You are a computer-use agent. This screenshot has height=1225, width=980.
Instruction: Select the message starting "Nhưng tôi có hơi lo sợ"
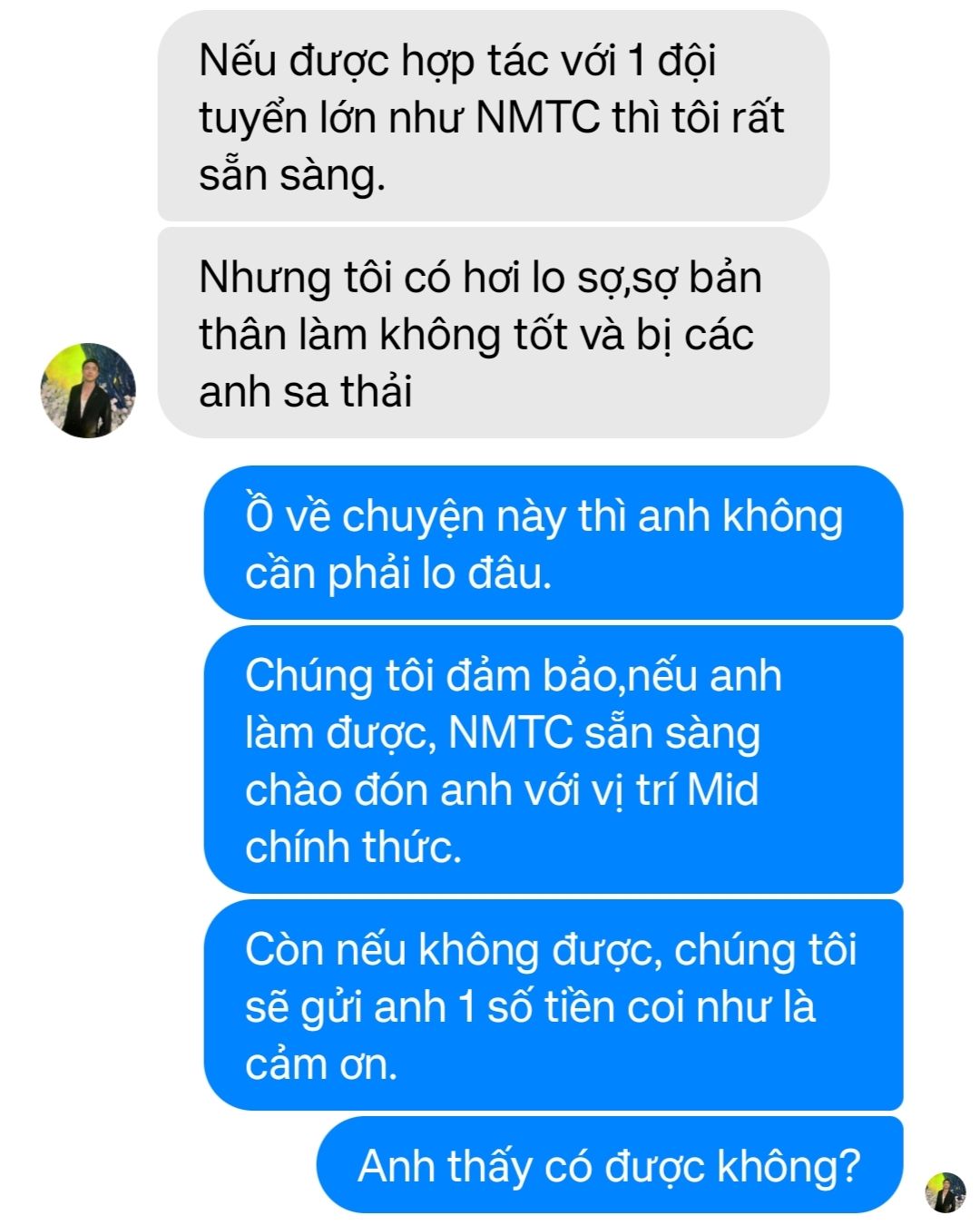(493, 333)
